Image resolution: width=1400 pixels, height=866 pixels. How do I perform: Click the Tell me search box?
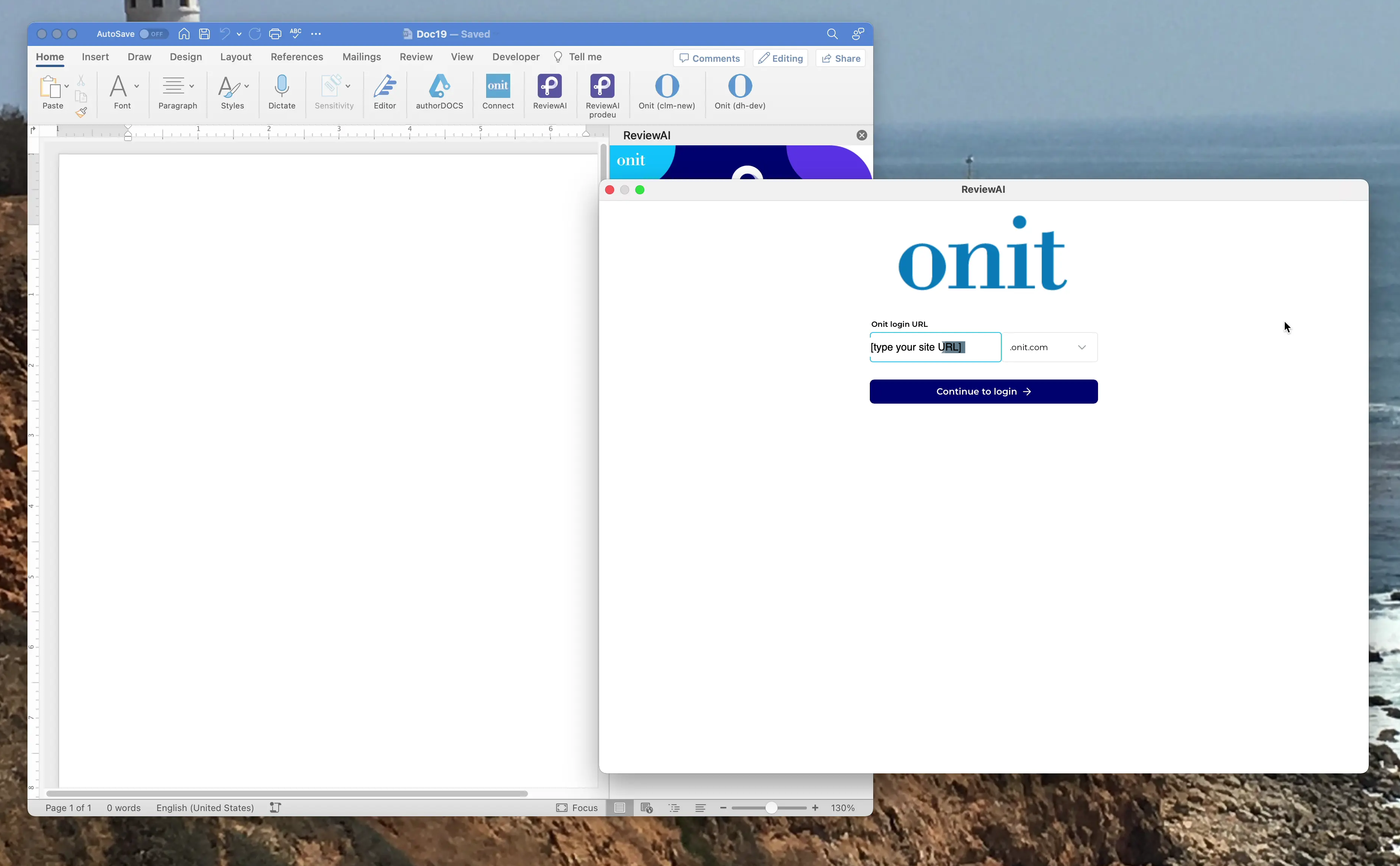click(x=577, y=57)
